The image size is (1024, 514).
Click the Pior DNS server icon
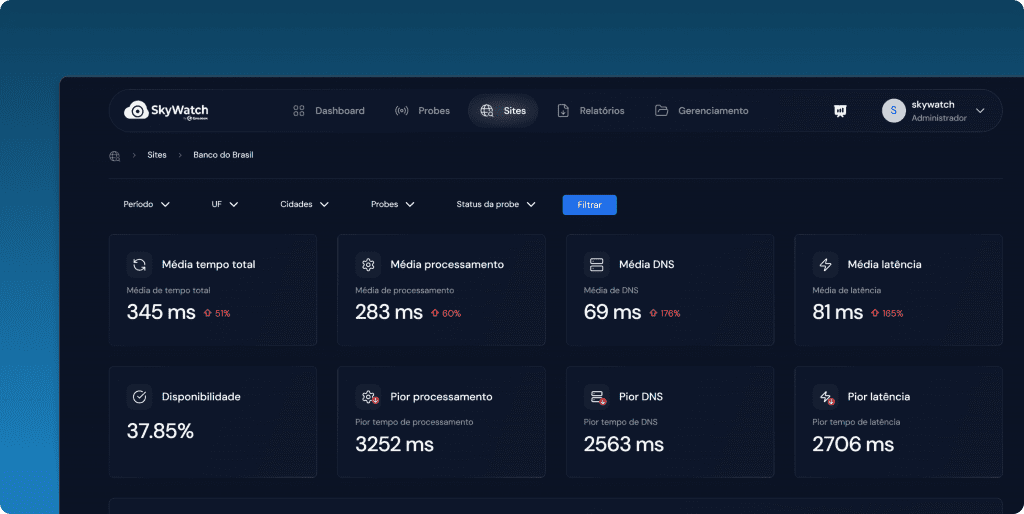coord(596,396)
